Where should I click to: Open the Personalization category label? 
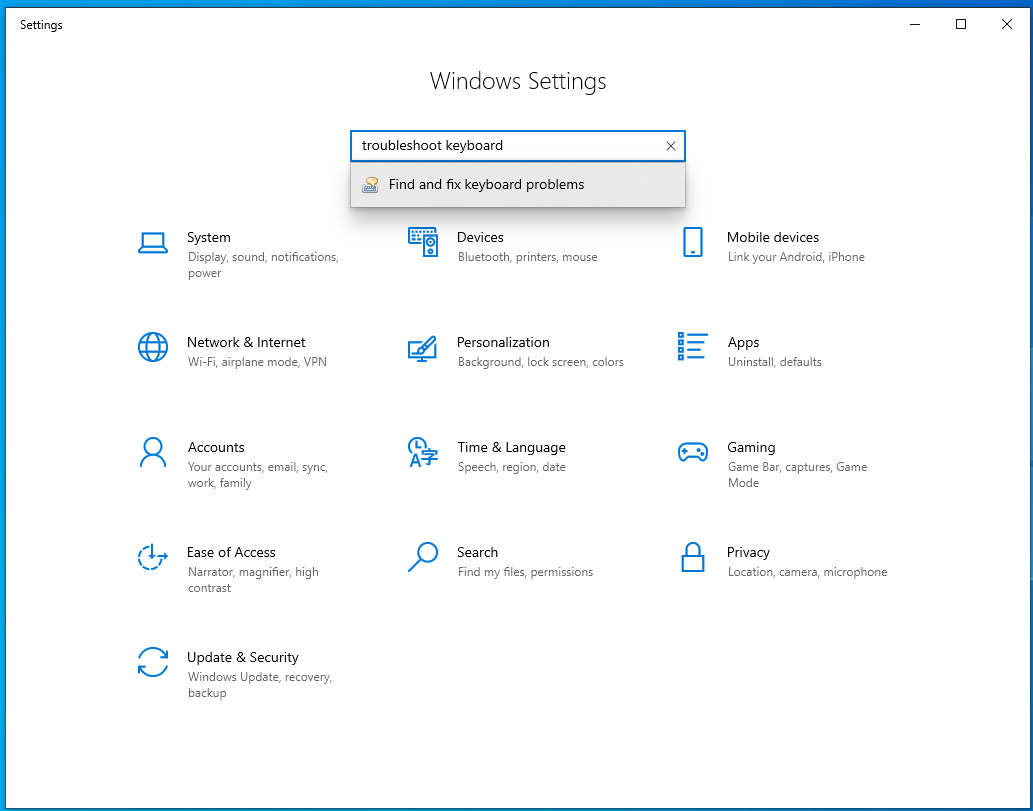(503, 343)
